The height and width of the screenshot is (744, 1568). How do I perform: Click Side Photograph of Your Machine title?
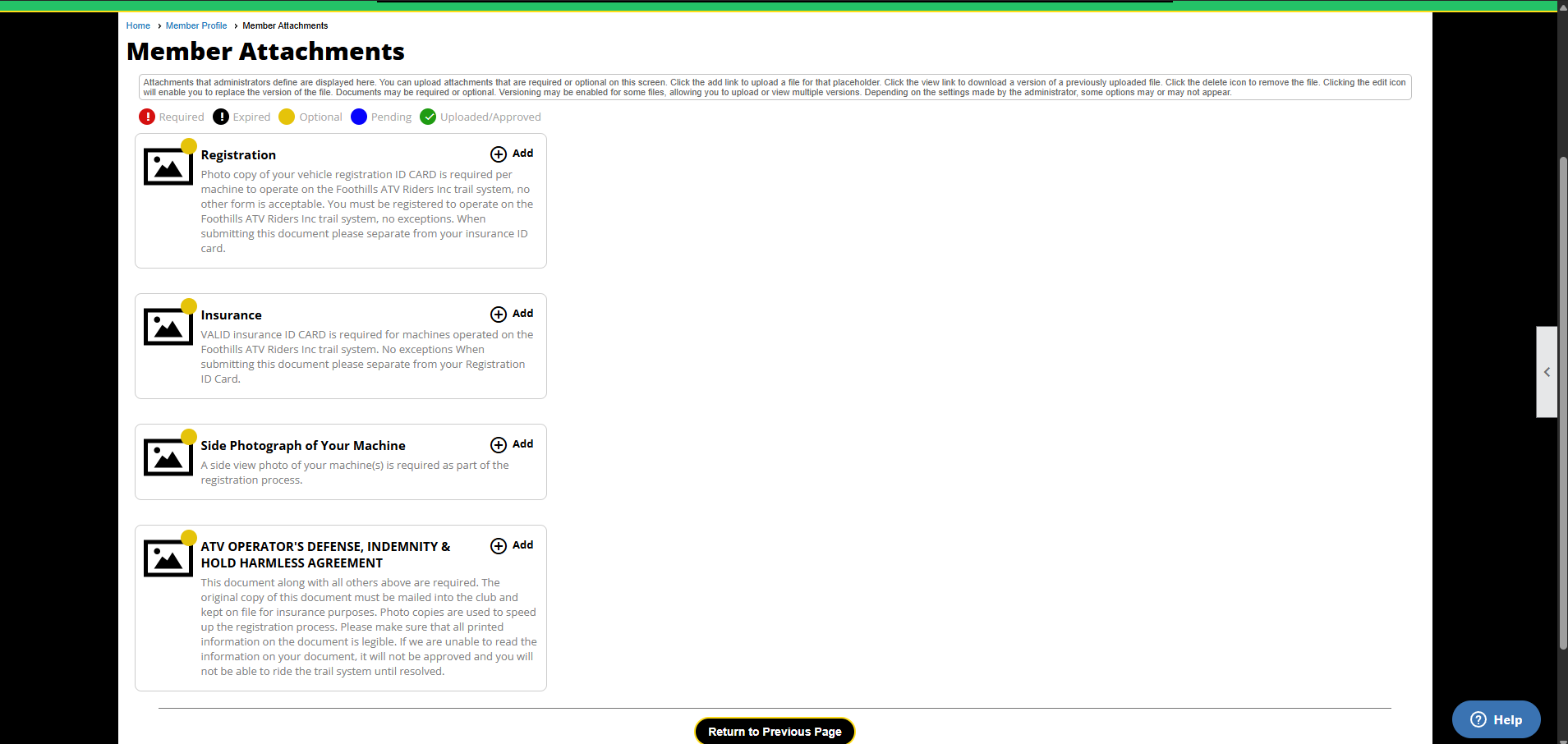[x=303, y=446]
